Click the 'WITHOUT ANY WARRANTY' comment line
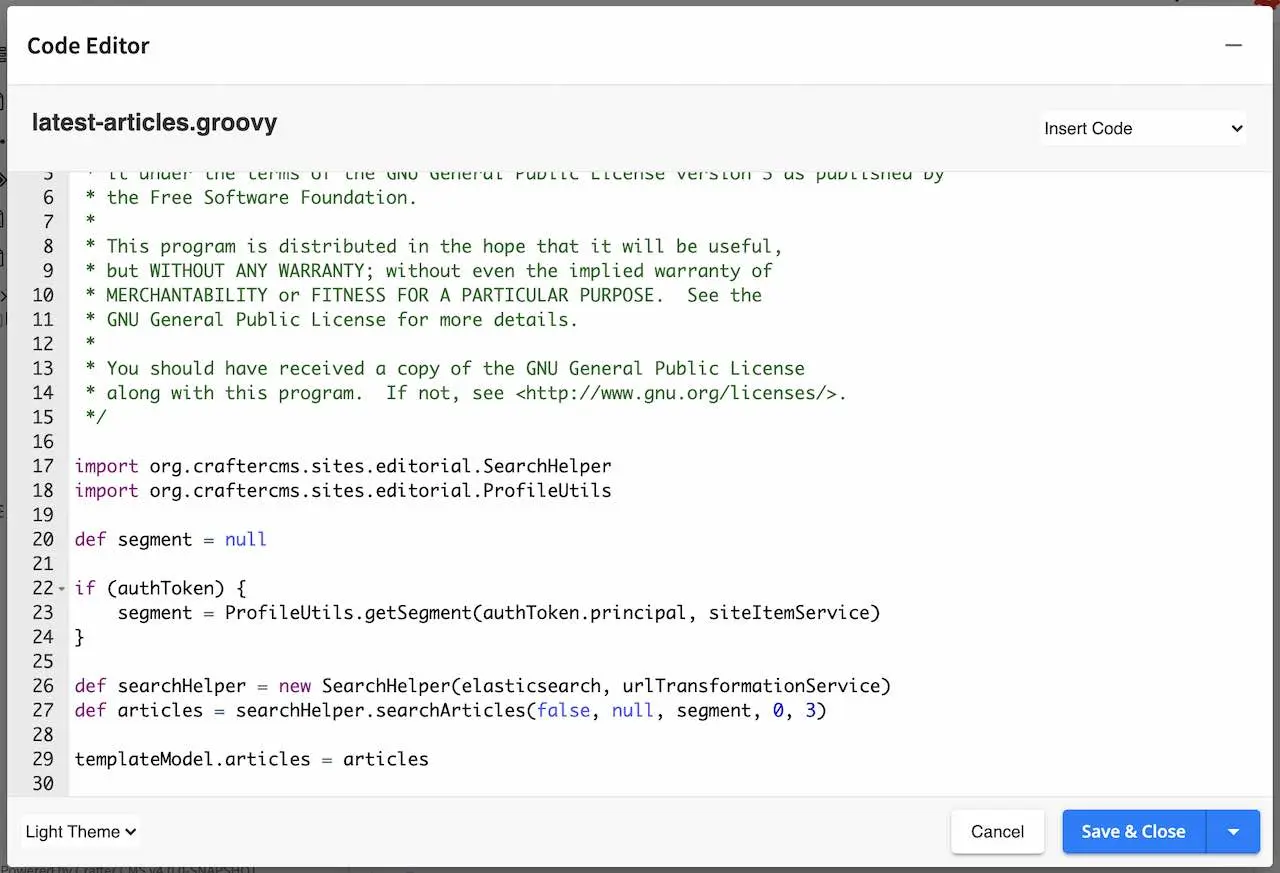This screenshot has width=1280, height=873. 429,271
